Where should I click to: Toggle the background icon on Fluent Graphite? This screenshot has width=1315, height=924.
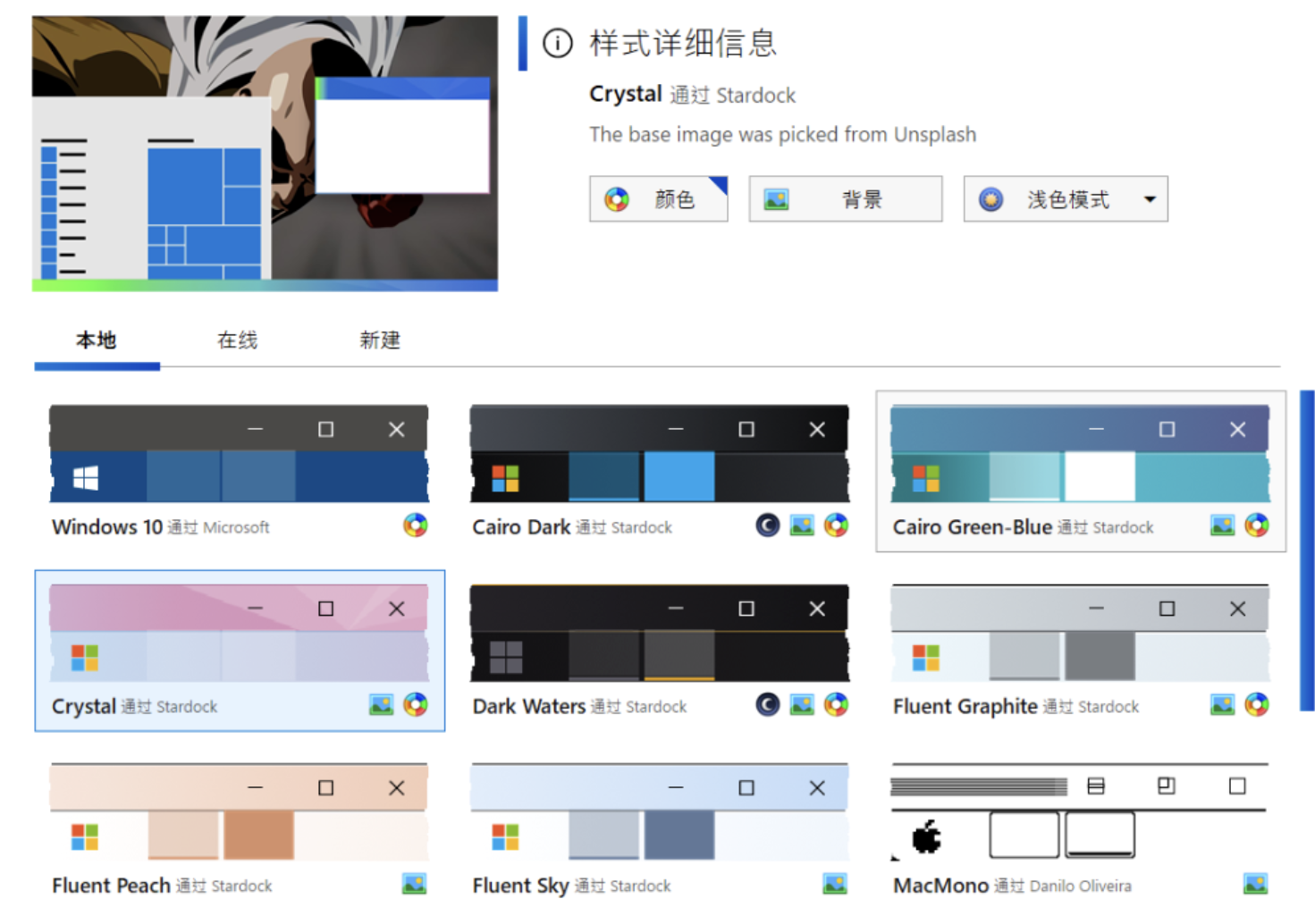click(x=1222, y=705)
